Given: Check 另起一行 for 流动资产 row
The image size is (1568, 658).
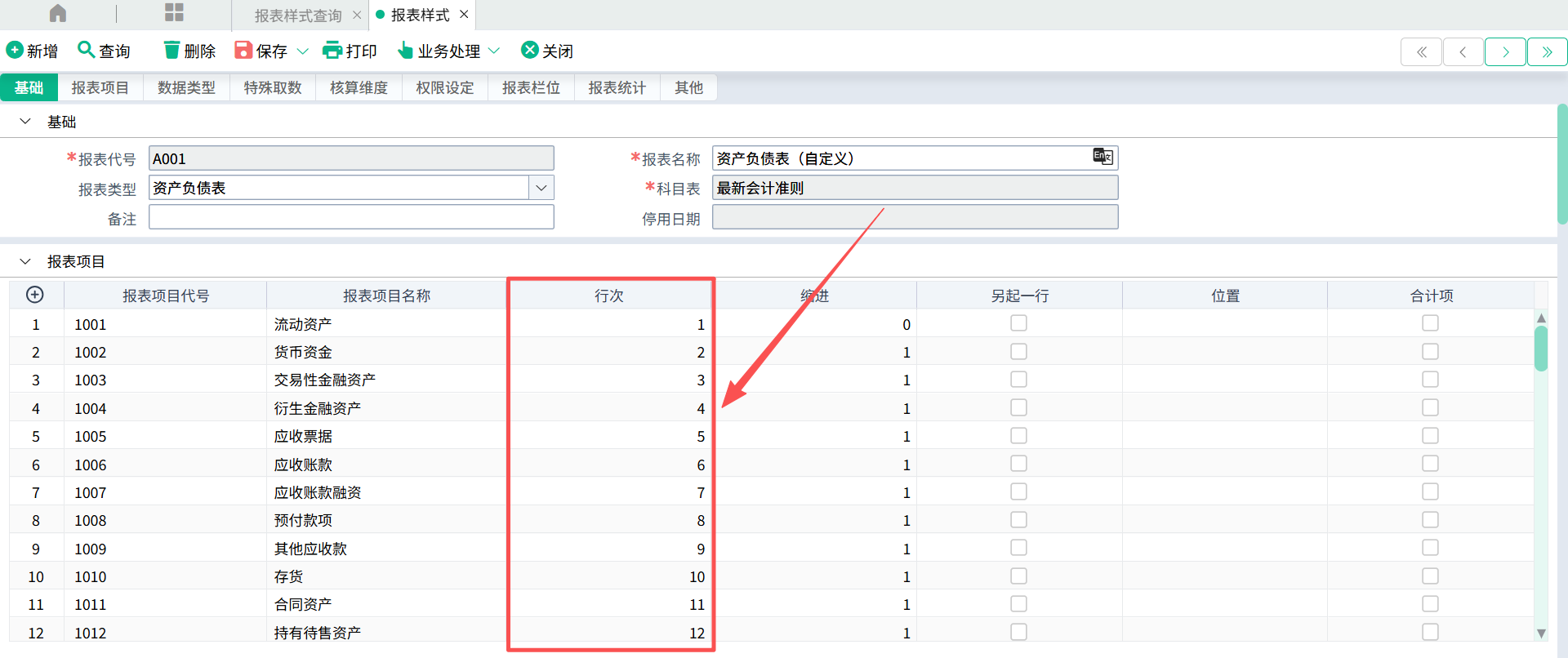Looking at the screenshot, I should (x=1018, y=323).
